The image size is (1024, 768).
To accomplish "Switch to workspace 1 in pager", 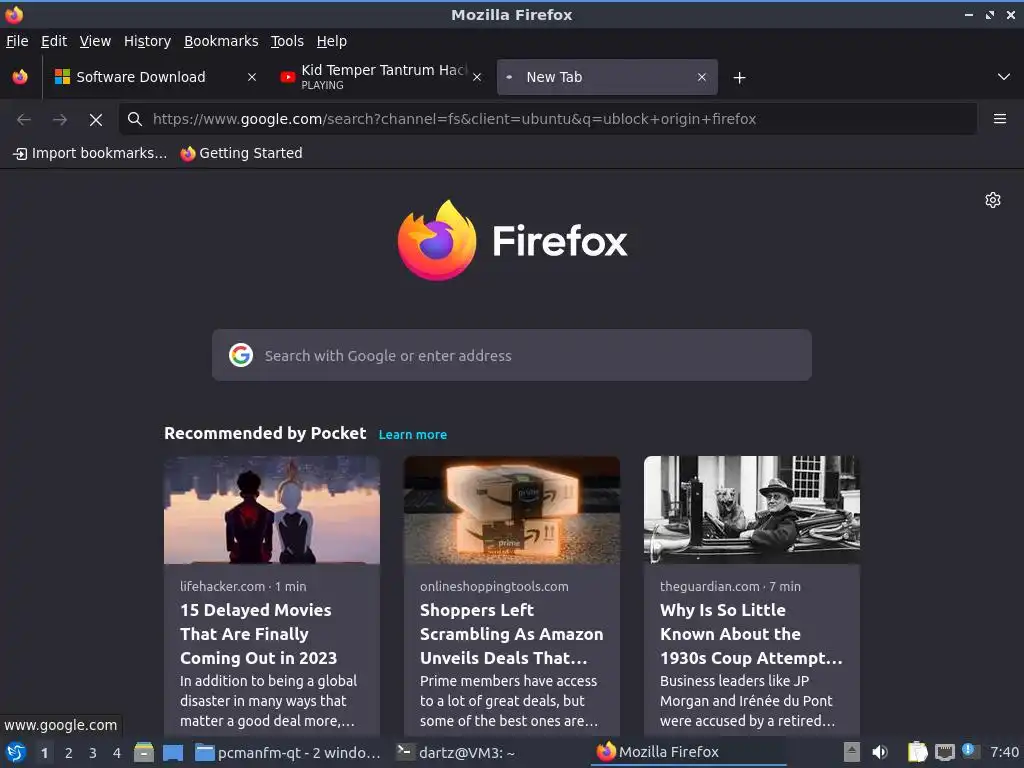I will pyautogui.click(x=44, y=753).
